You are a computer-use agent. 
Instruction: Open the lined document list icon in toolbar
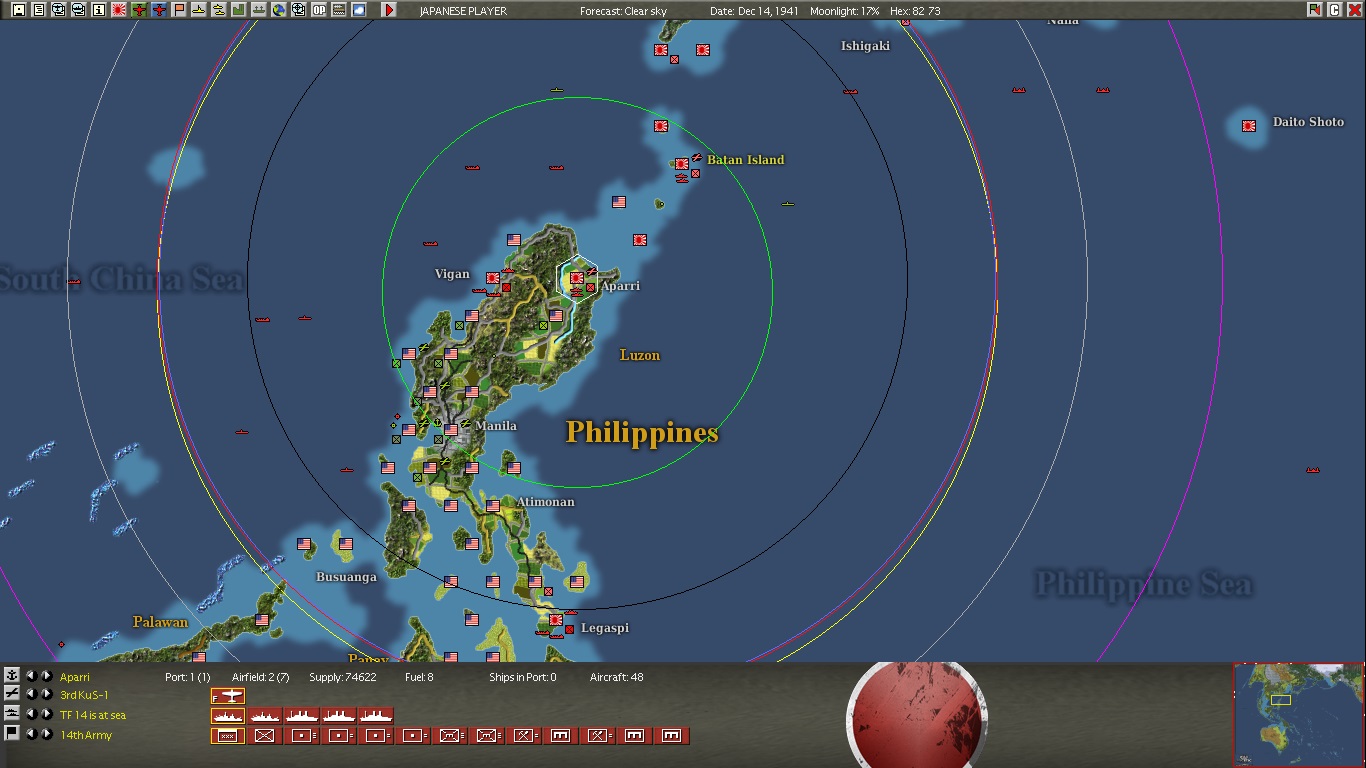tap(38, 10)
